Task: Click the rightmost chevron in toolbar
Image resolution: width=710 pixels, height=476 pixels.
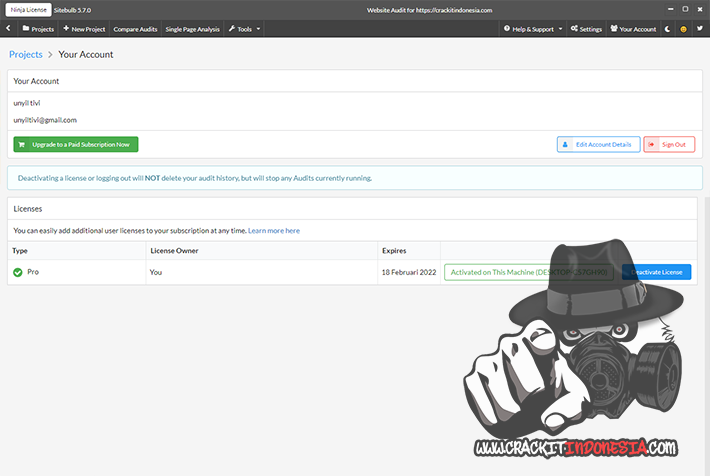Action: point(699,29)
